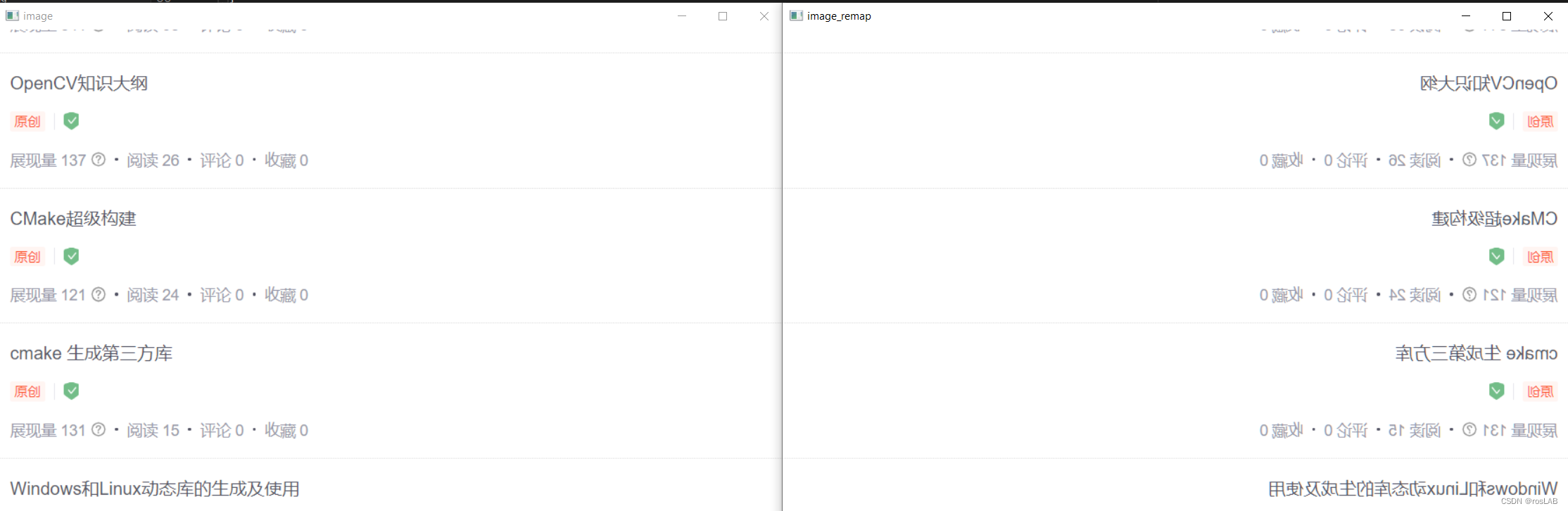The width and height of the screenshot is (1568, 511).
Task: Close the image window
Action: pyautogui.click(x=764, y=15)
